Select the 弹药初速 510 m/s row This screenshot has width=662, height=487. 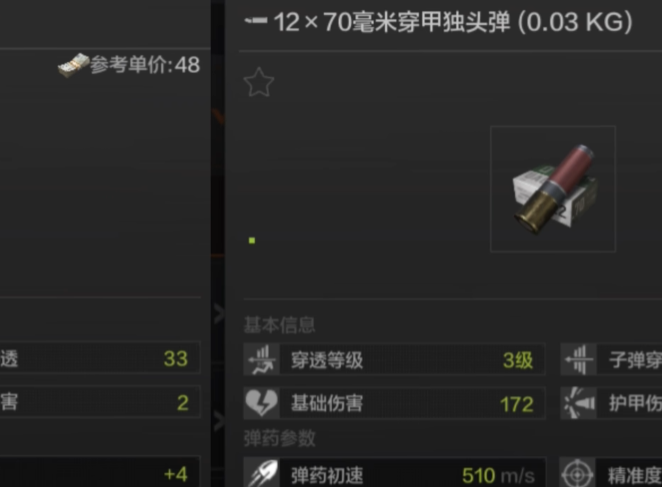point(394,473)
